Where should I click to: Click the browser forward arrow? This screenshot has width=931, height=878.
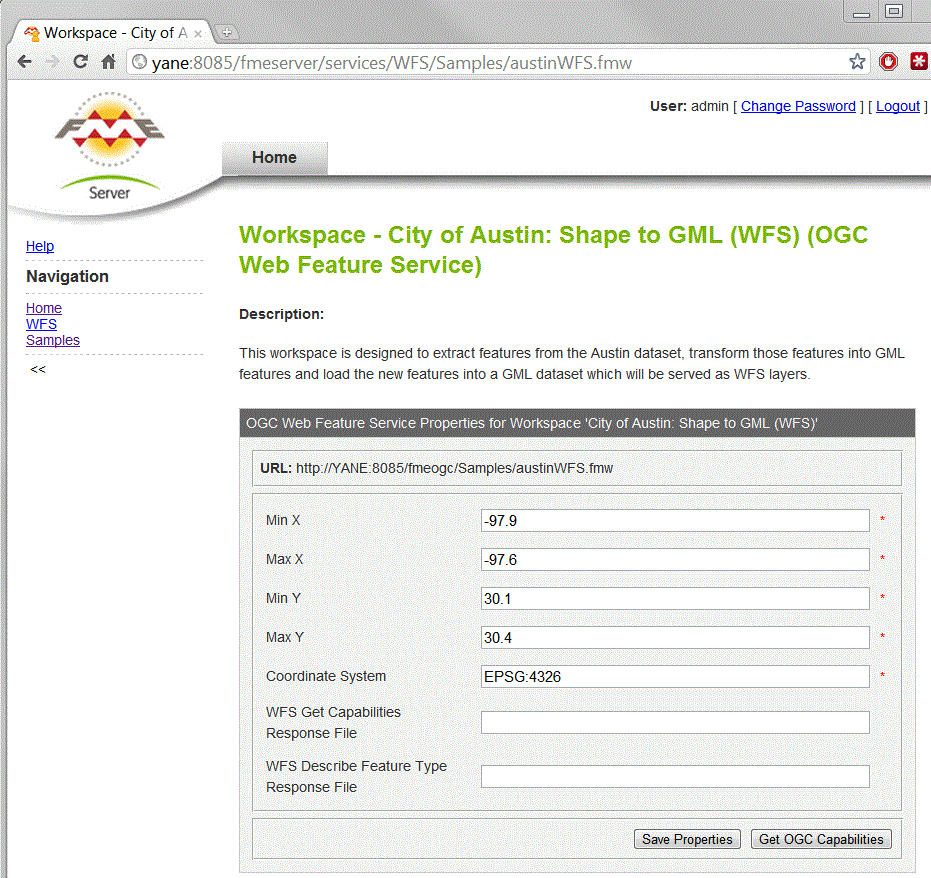tap(53, 62)
